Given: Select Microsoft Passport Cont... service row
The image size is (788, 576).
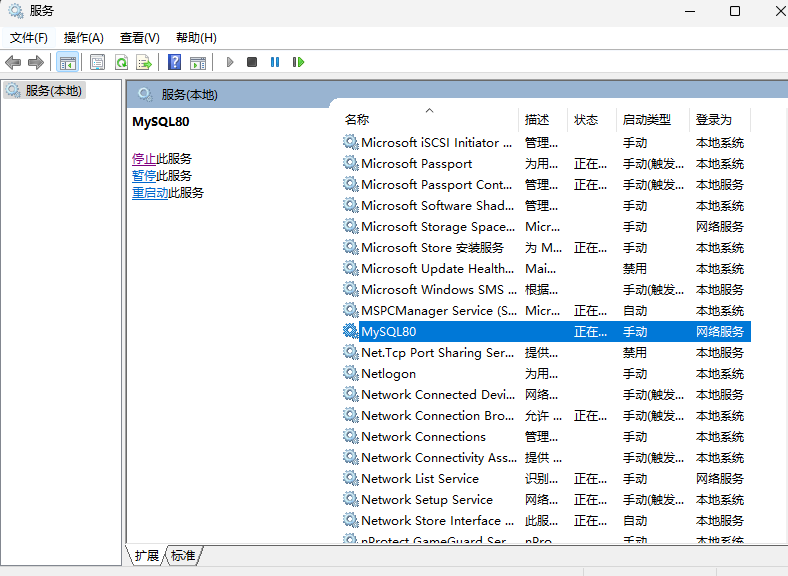Looking at the screenshot, I should (547, 184).
